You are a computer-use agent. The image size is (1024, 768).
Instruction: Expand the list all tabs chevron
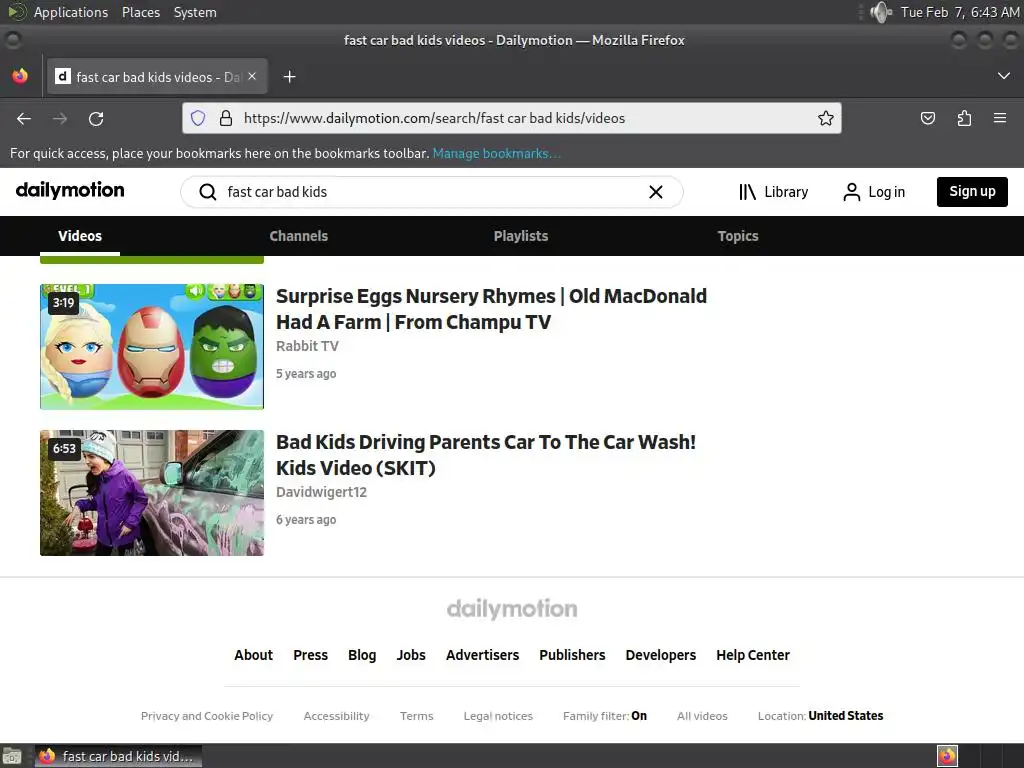point(1004,76)
